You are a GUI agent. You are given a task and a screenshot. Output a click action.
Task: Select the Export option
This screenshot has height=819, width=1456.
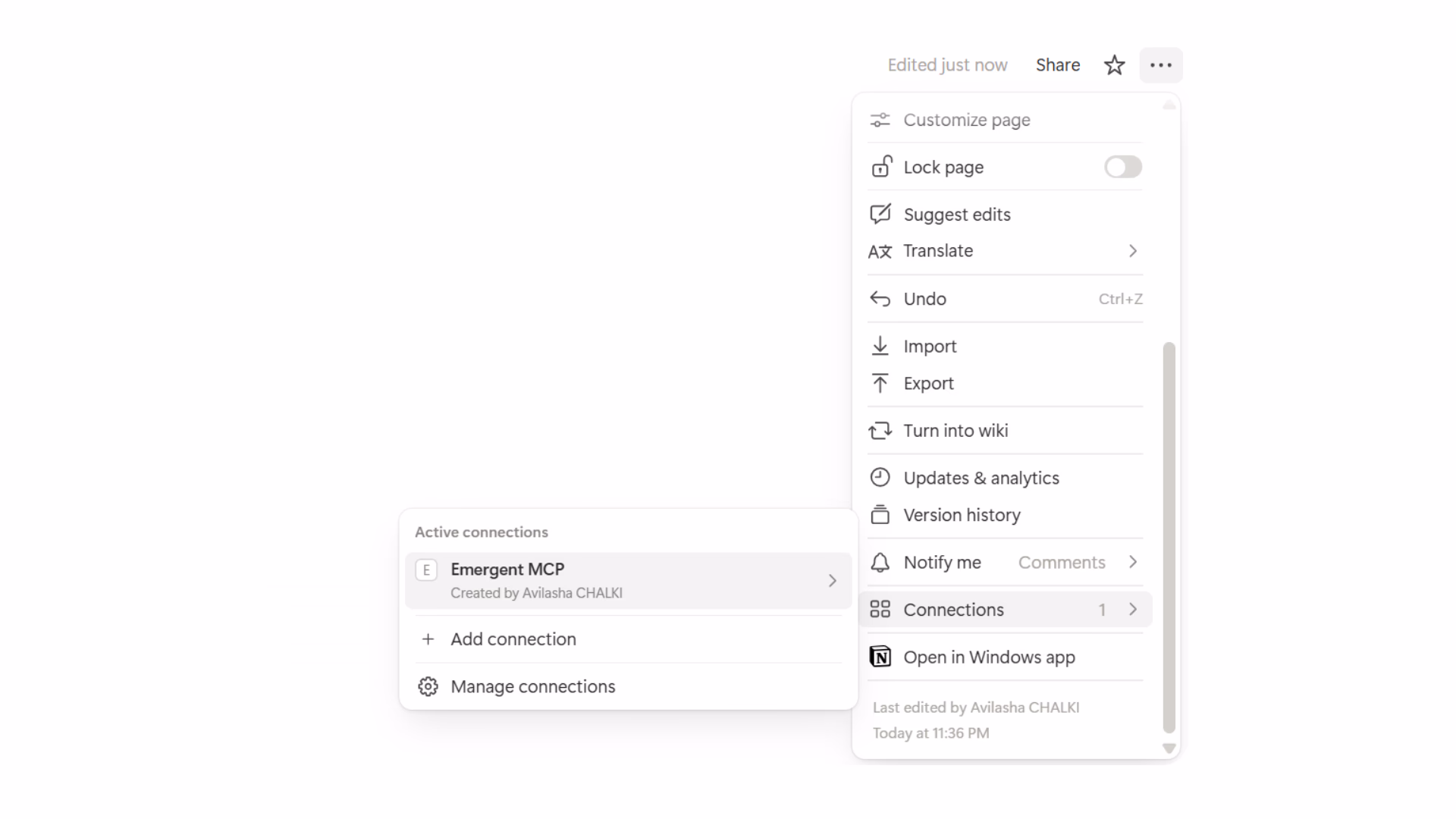1005,384
